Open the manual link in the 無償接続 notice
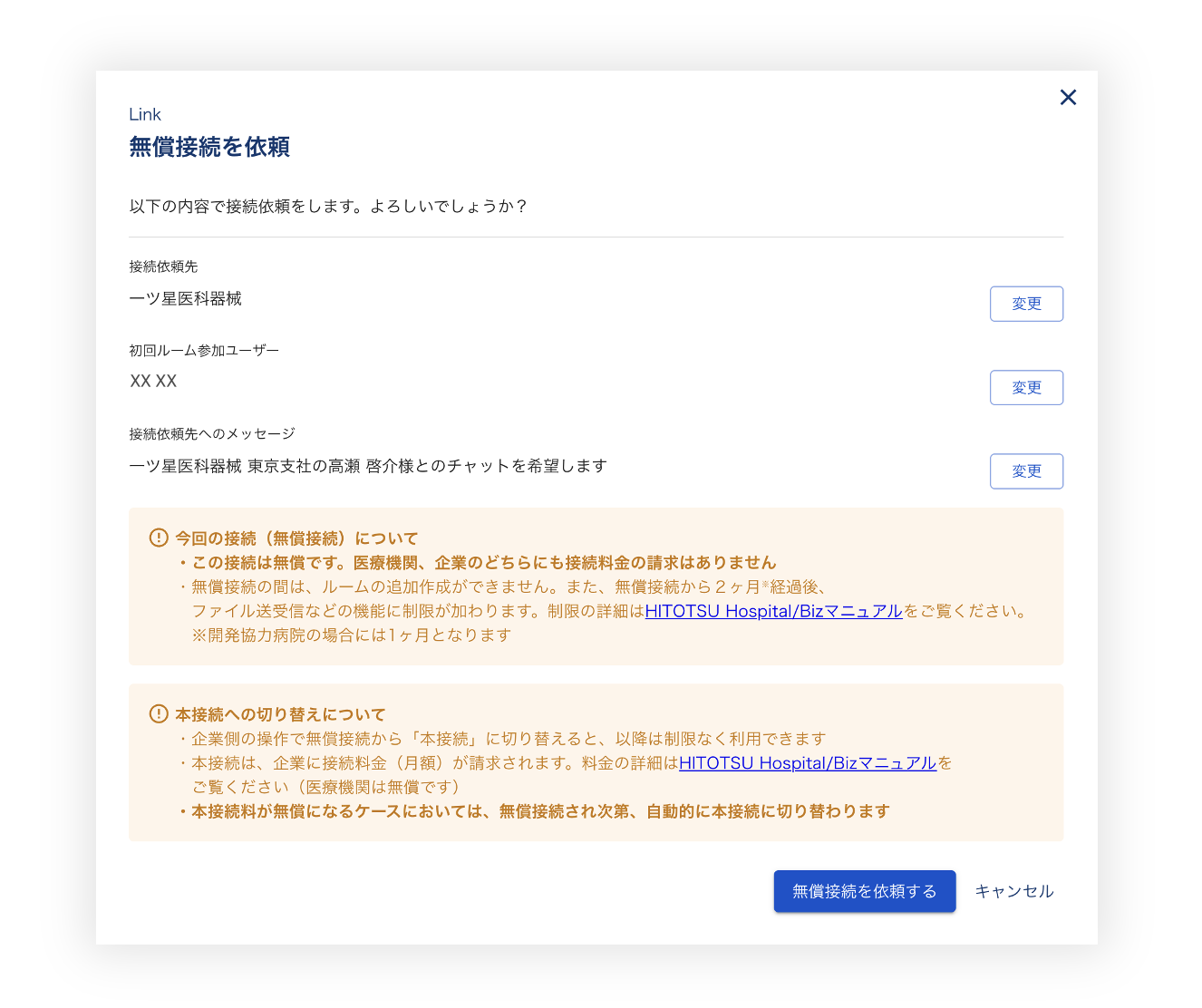The width and height of the screenshot is (1202, 1008). (773, 611)
